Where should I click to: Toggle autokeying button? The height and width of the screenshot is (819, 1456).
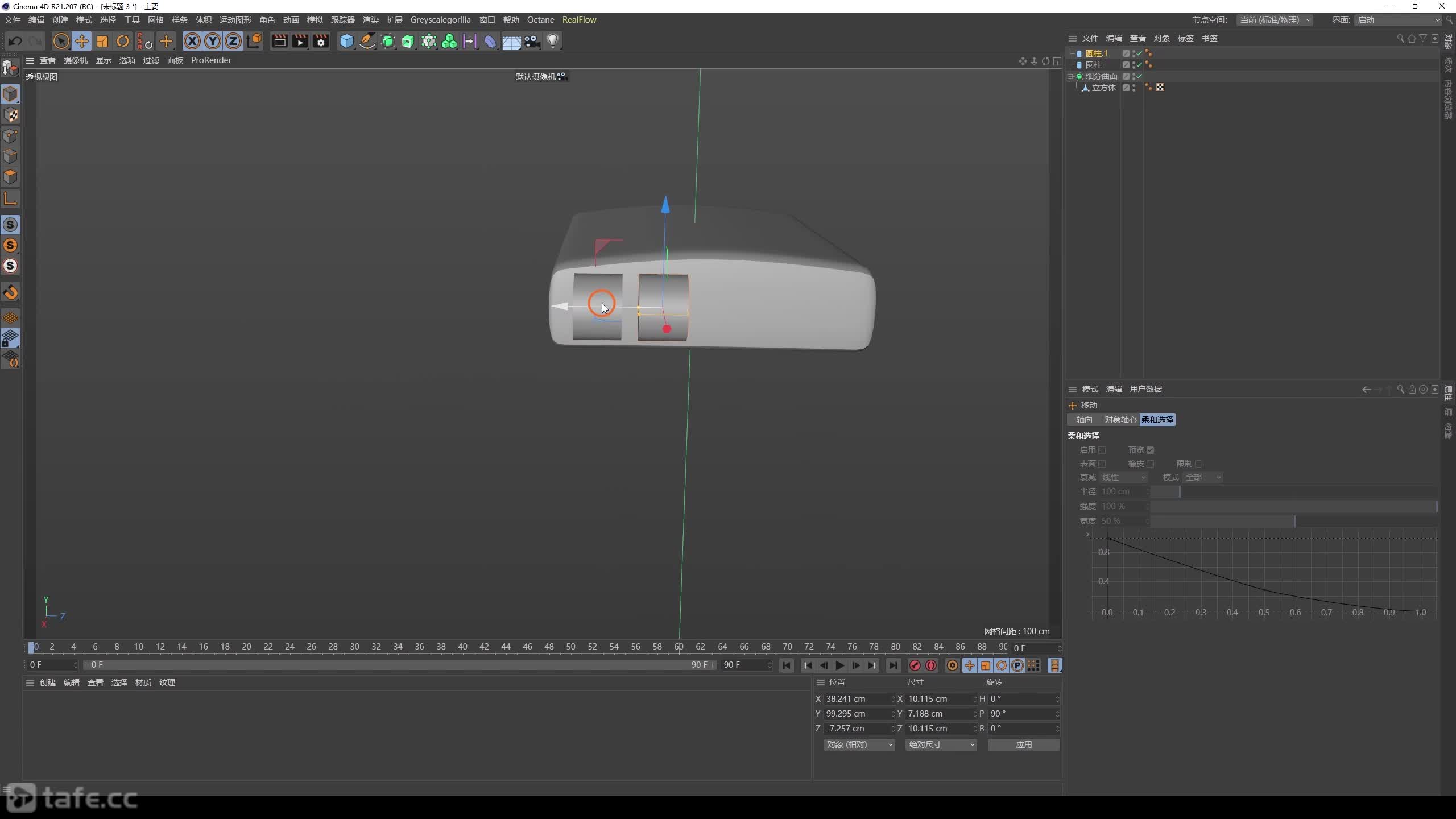pos(931,665)
